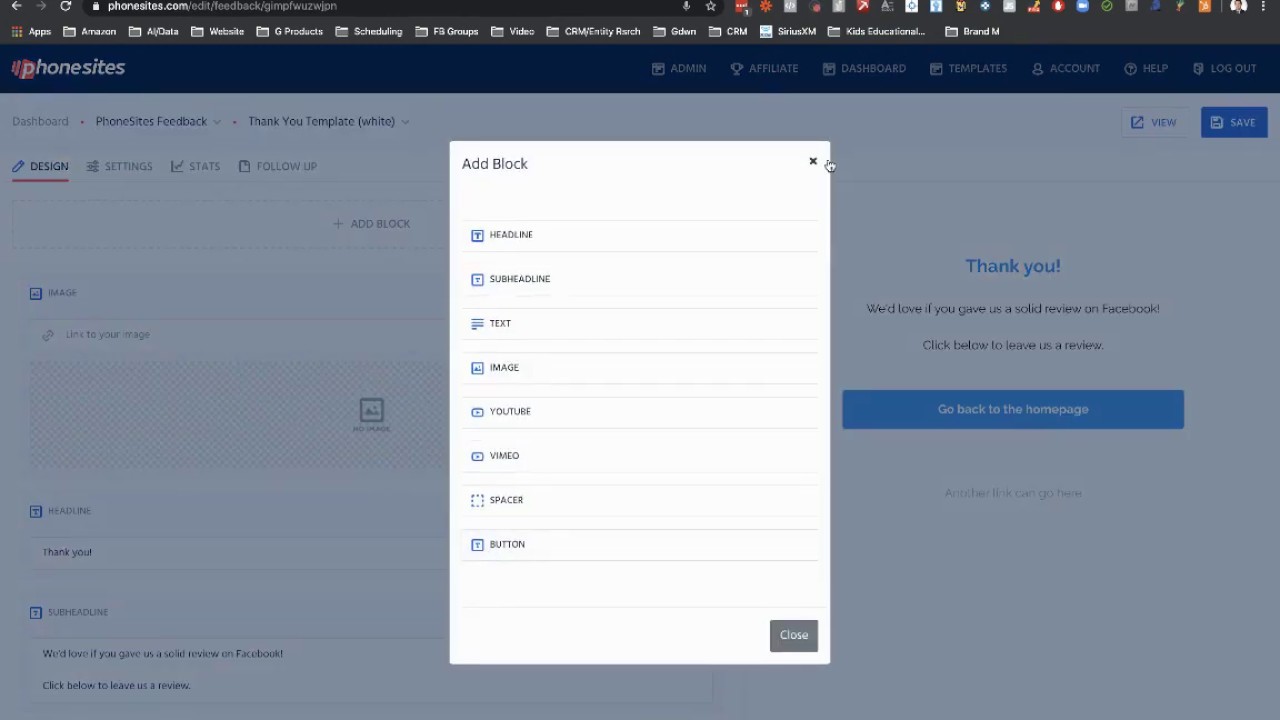Open the FB Groups bookmarks folder
1280x720 pixels.
click(446, 31)
